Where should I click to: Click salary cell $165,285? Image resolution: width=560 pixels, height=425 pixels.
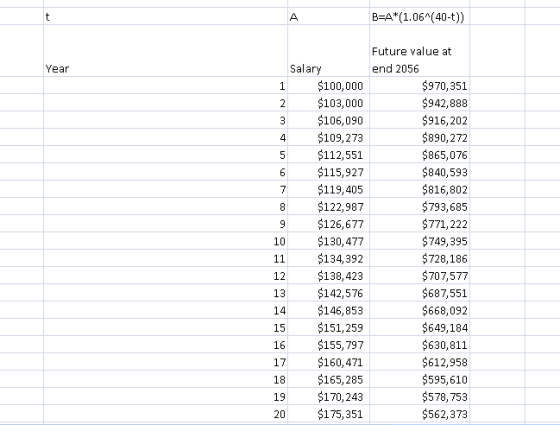click(328, 379)
